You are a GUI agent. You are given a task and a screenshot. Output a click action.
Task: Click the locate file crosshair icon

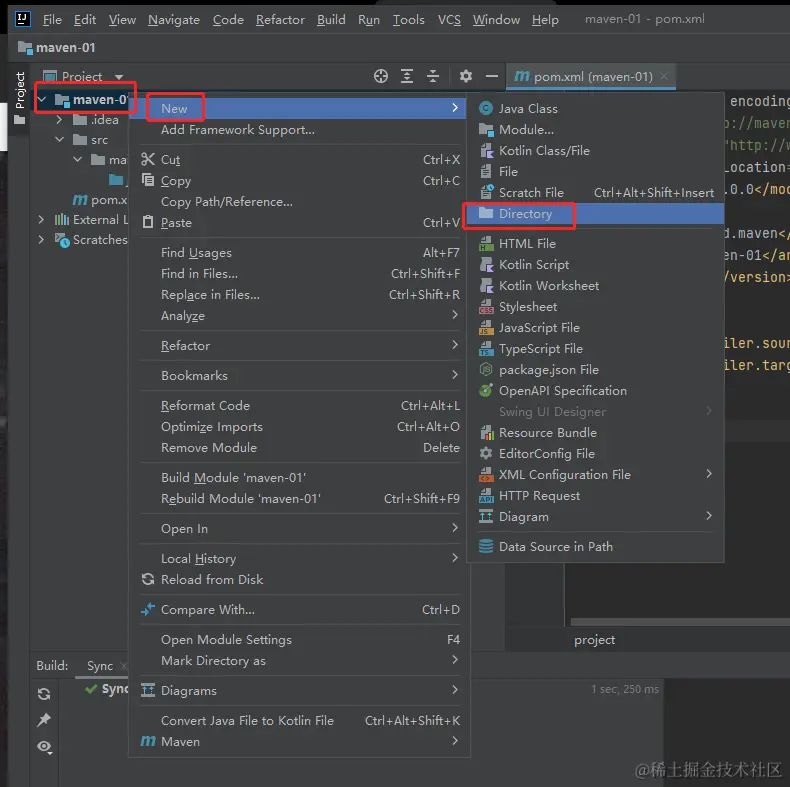381,76
